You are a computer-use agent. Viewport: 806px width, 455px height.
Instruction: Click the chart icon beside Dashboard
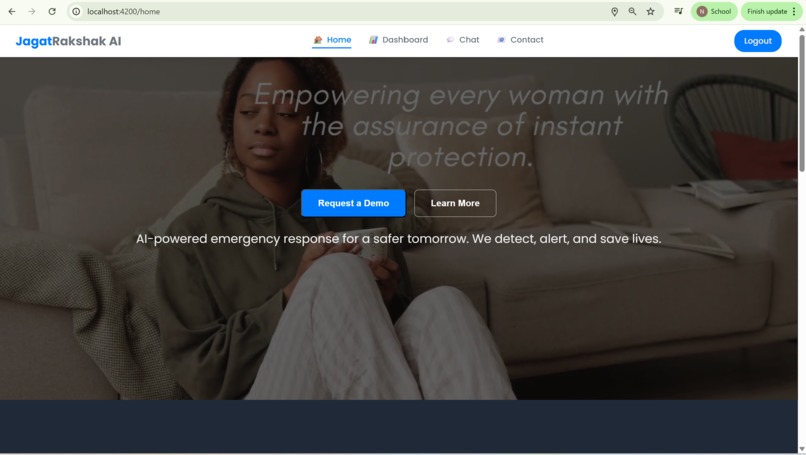(373, 40)
